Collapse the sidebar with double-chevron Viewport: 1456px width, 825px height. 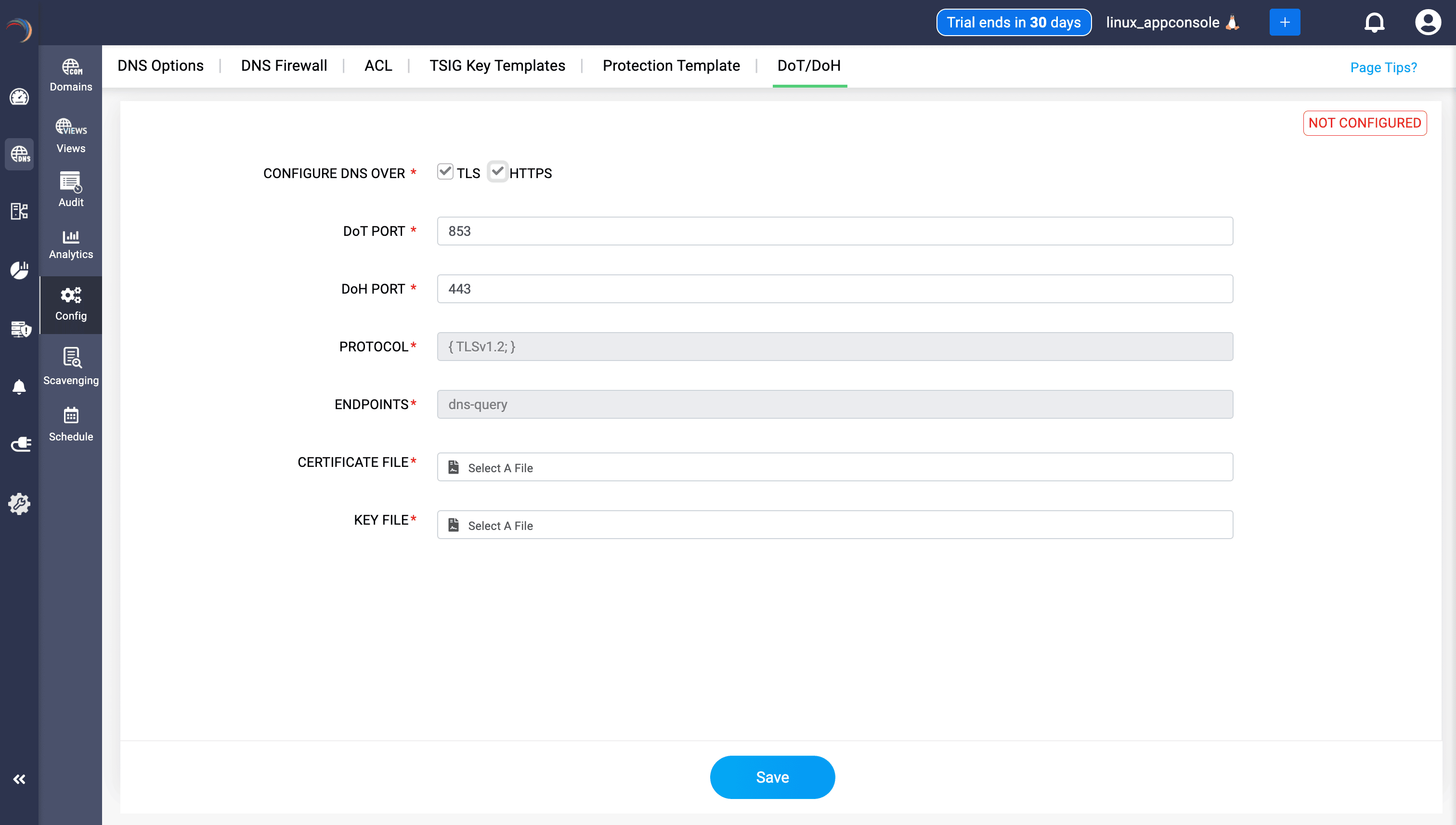click(19, 778)
